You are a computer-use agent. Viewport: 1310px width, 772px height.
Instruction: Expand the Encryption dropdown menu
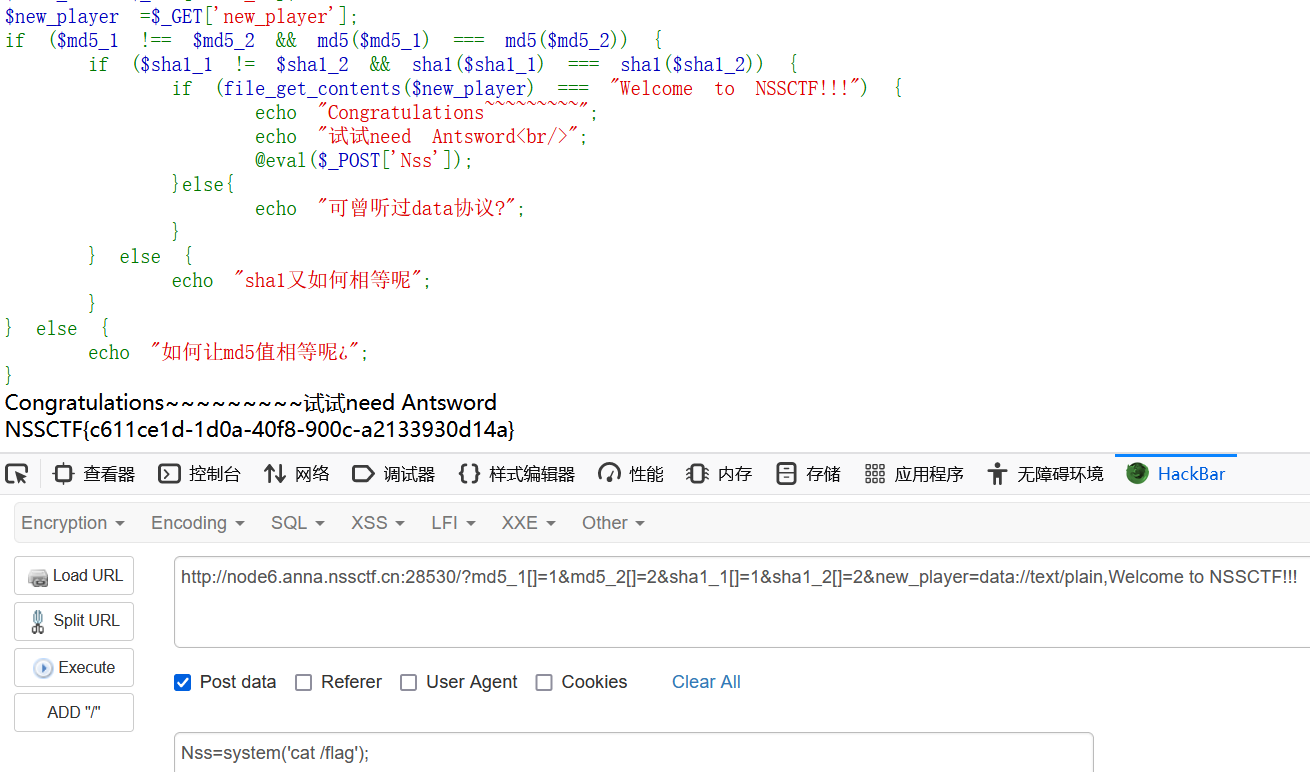click(73, 523)
